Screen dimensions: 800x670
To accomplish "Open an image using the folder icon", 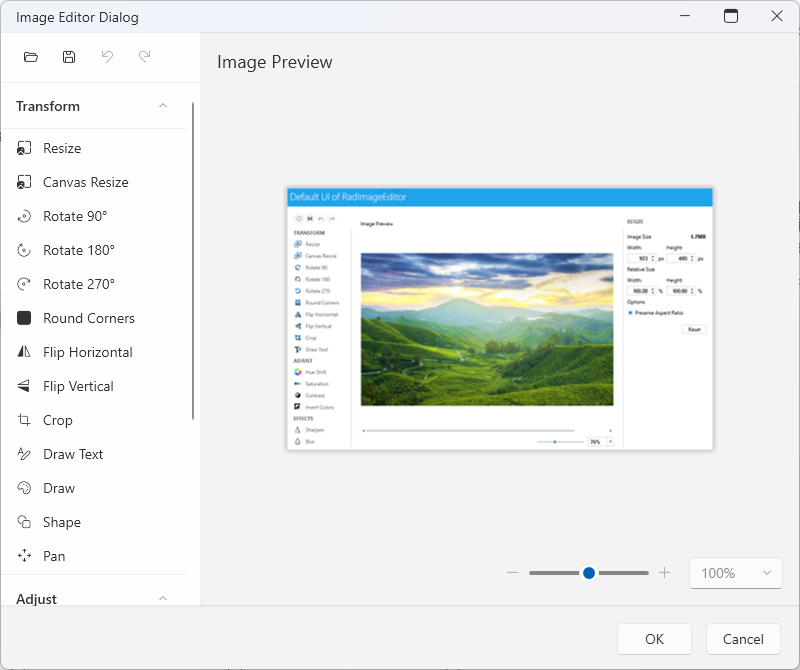I will tap(30, 57).
